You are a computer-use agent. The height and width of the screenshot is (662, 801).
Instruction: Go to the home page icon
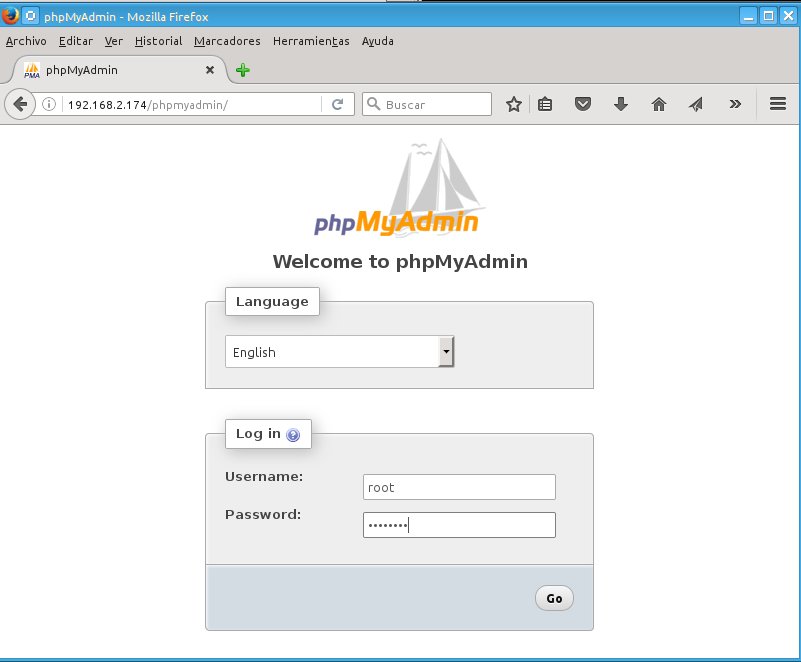coord(659,104)
